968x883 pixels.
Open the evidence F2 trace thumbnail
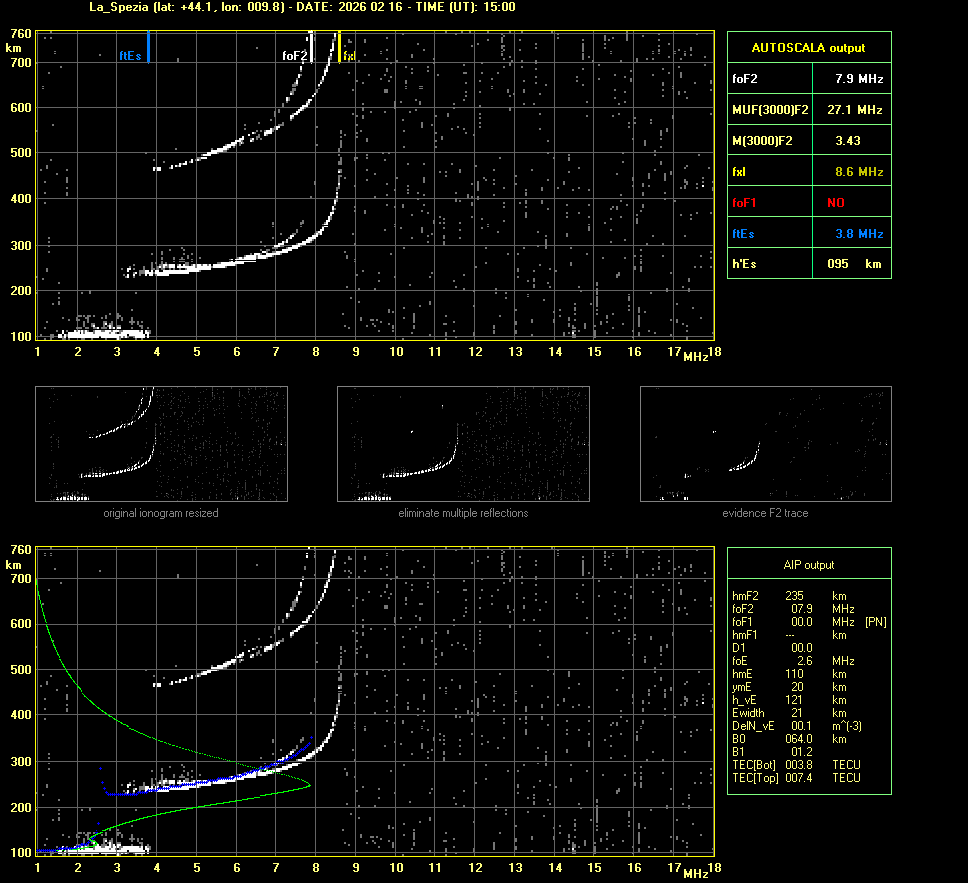click(x=765, y=444)
